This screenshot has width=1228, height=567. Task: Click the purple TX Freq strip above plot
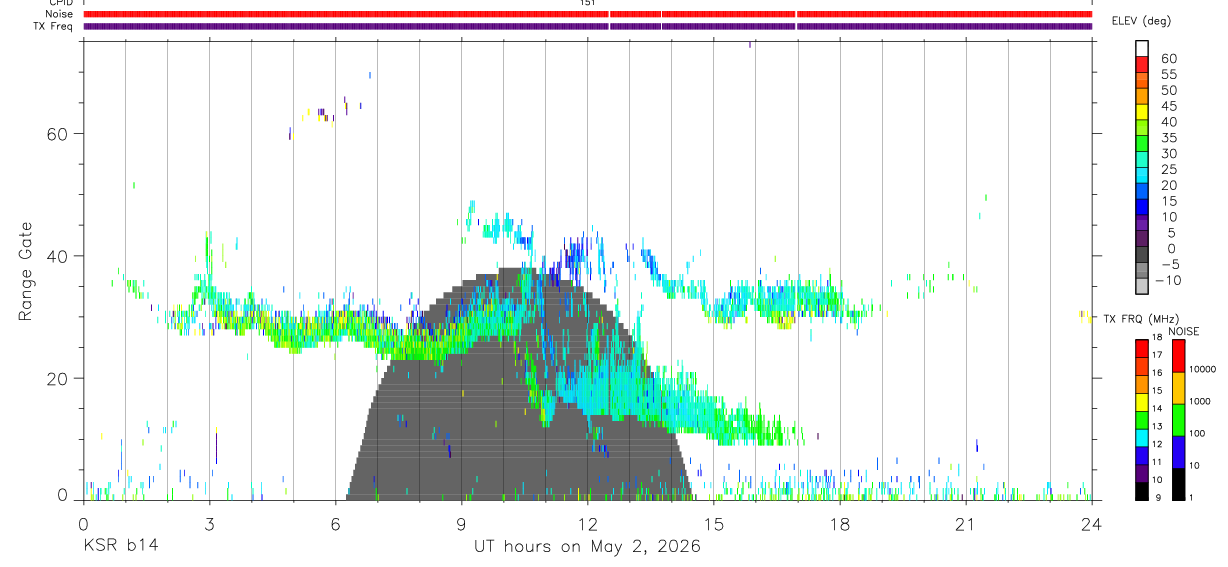pyautogui.click(x=588, y=26)
